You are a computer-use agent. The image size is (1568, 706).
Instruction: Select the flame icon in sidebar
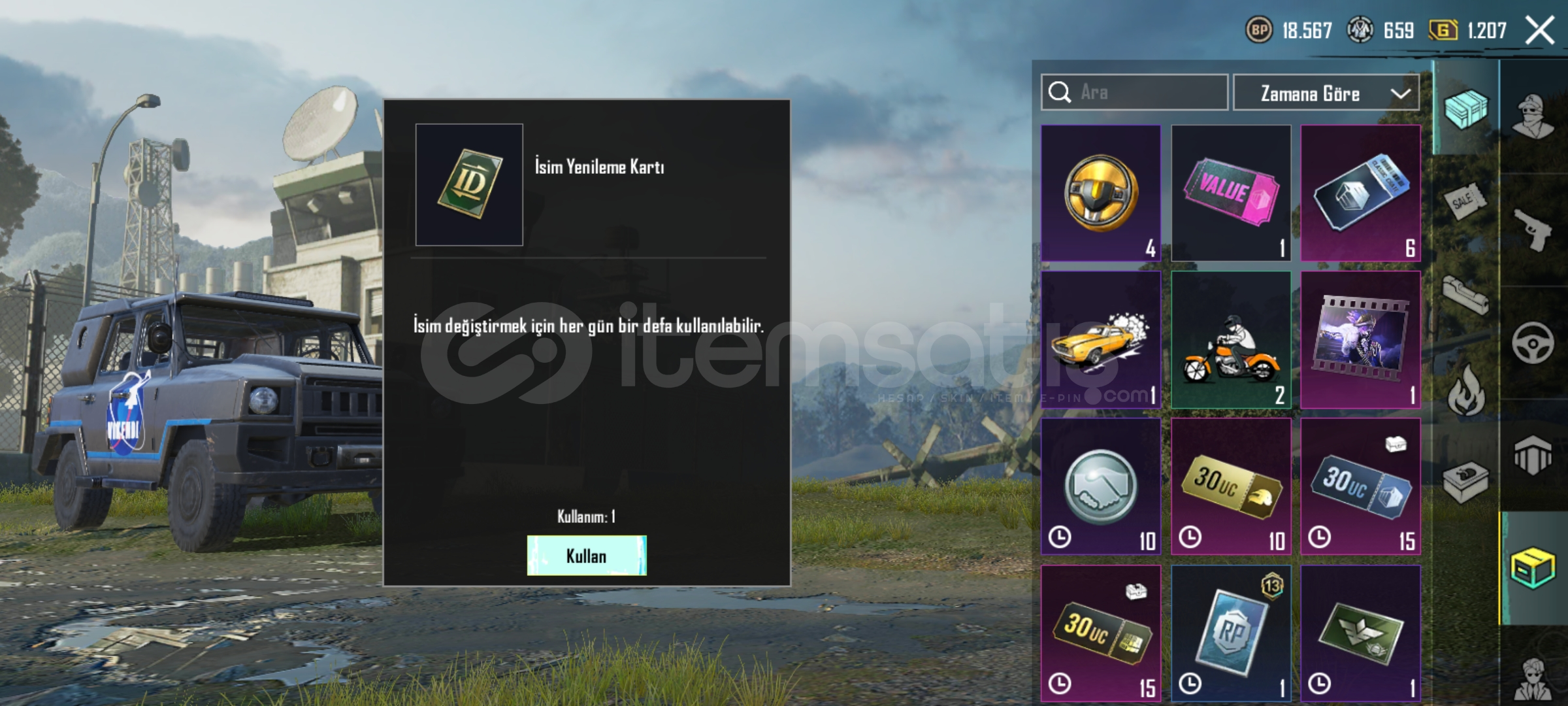(x=1466, y=390)
